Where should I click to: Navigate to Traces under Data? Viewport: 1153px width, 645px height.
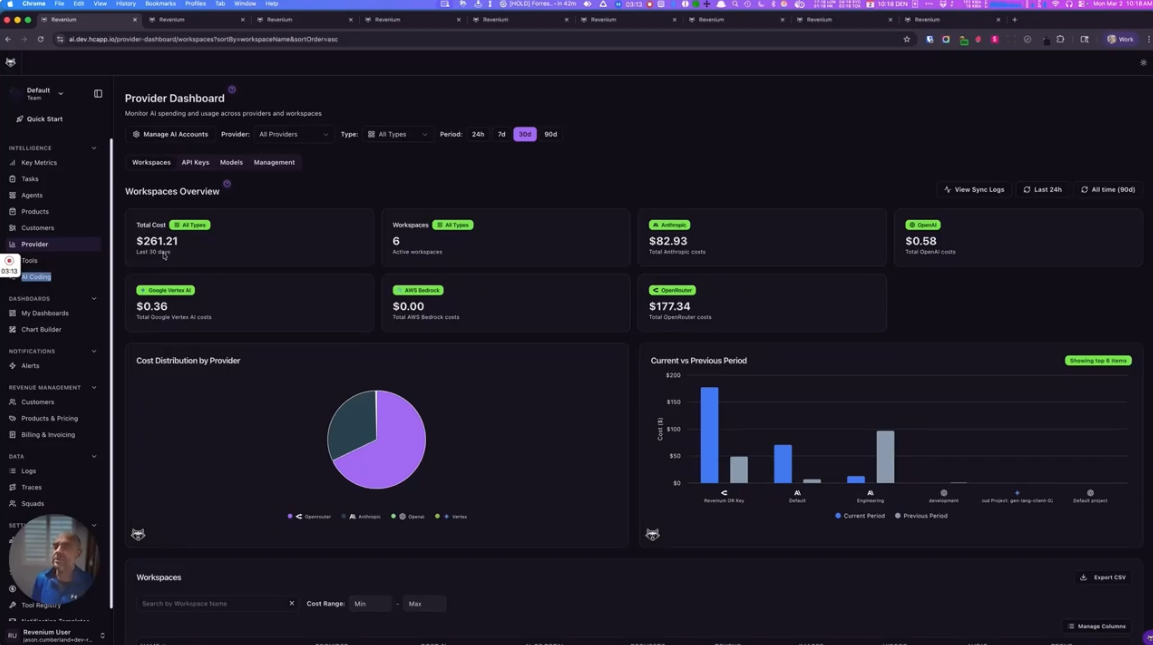pos(33,487)
